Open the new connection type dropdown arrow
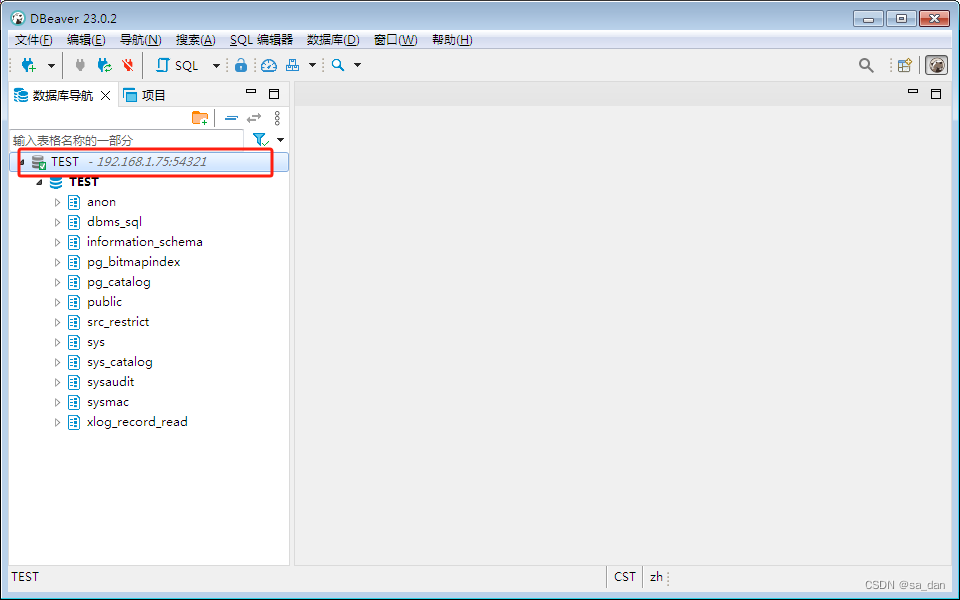960x600 pixels. point(51,65)
